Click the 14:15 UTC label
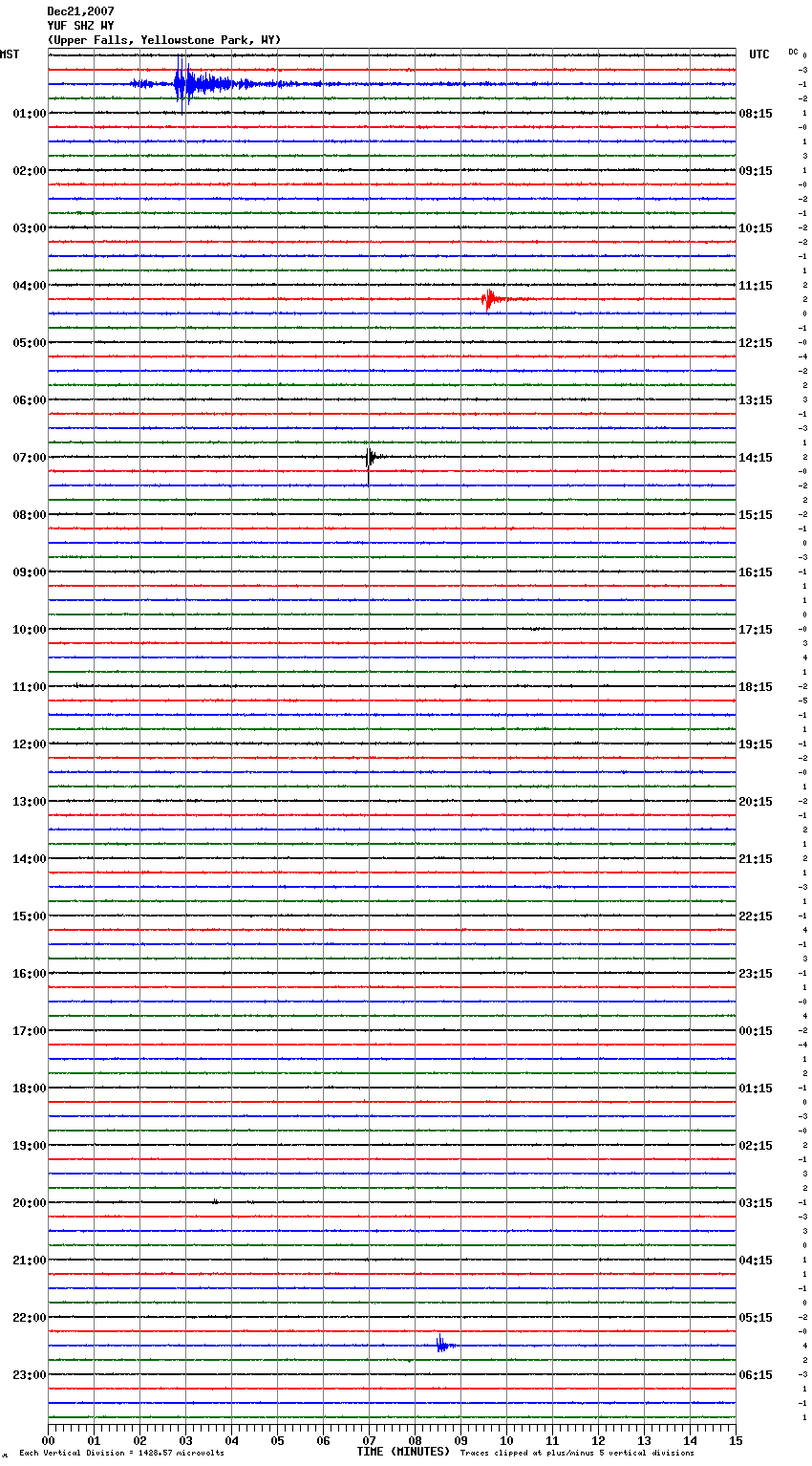The height and width of the screenshot is (1466, 812). 756,457
